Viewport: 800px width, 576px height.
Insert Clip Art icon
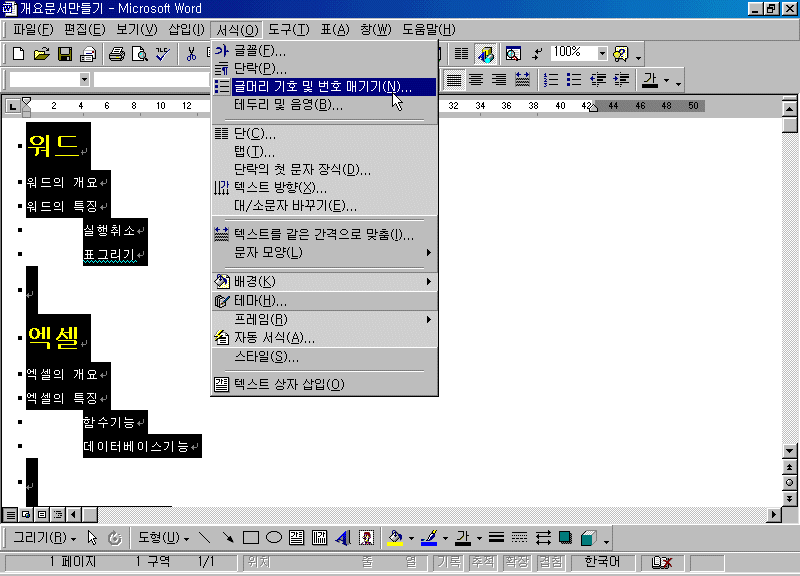point(366,538)
